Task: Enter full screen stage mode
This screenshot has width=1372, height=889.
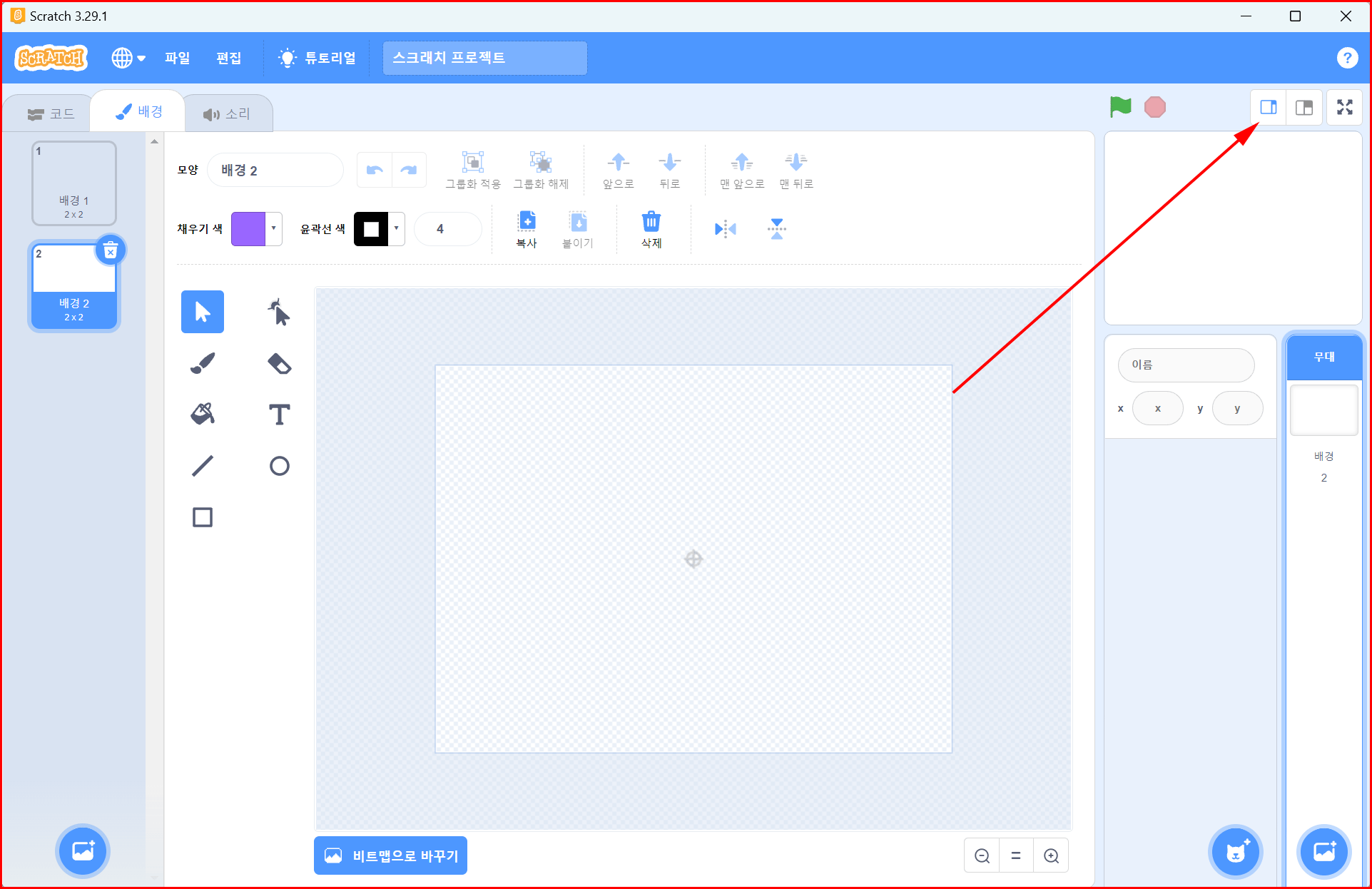Action: [1344, 108]
